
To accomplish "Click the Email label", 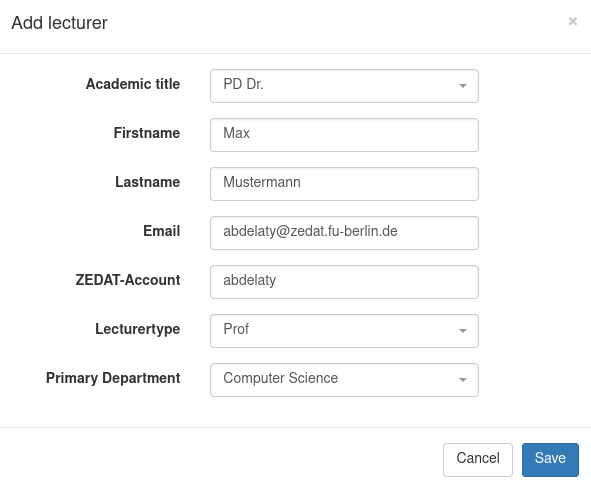I will pyautogui.click(x=161, y=231).
